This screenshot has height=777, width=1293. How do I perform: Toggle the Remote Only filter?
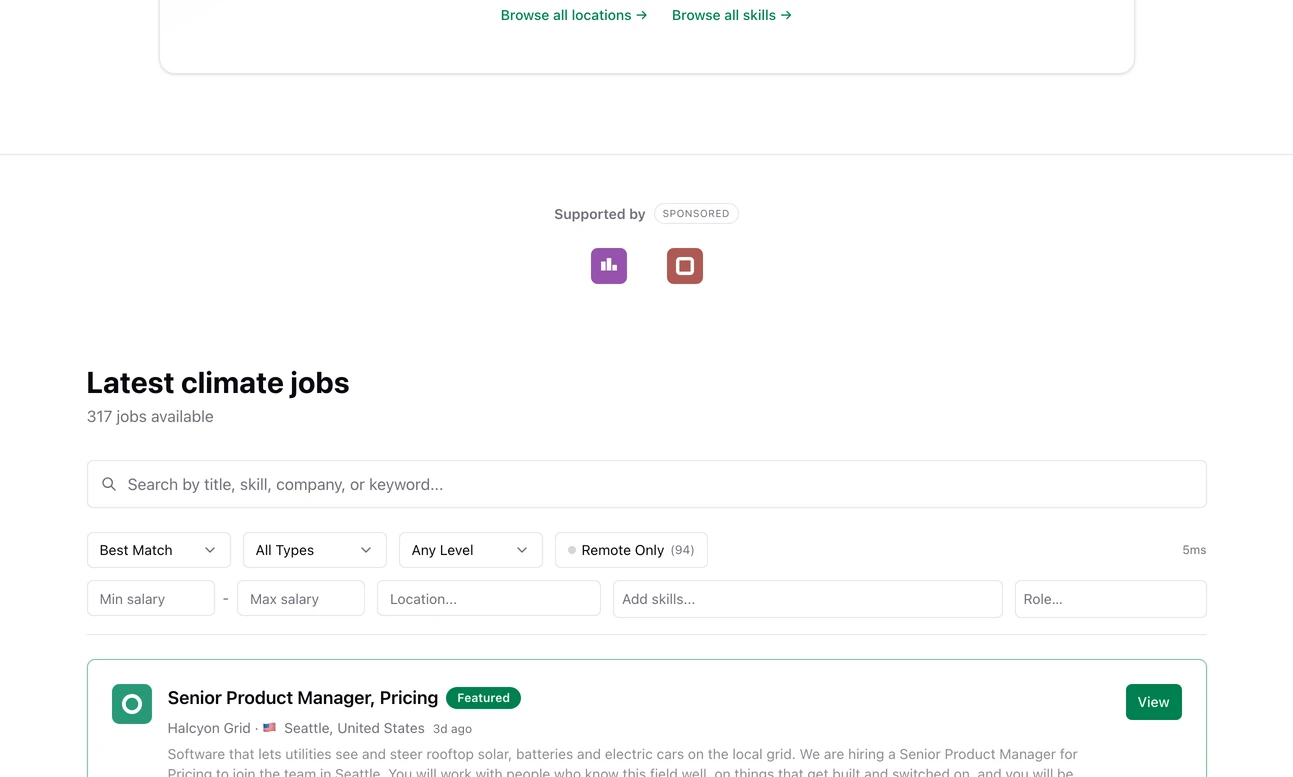pos(631,550)
